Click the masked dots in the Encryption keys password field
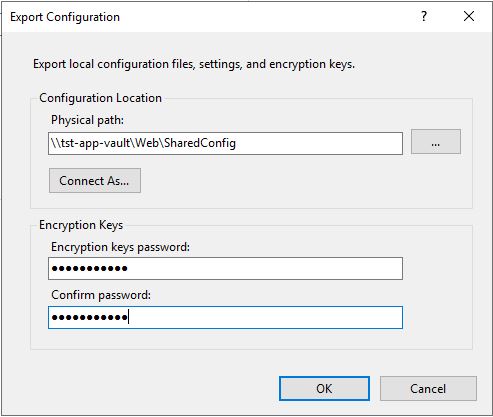 click(89, 268)
